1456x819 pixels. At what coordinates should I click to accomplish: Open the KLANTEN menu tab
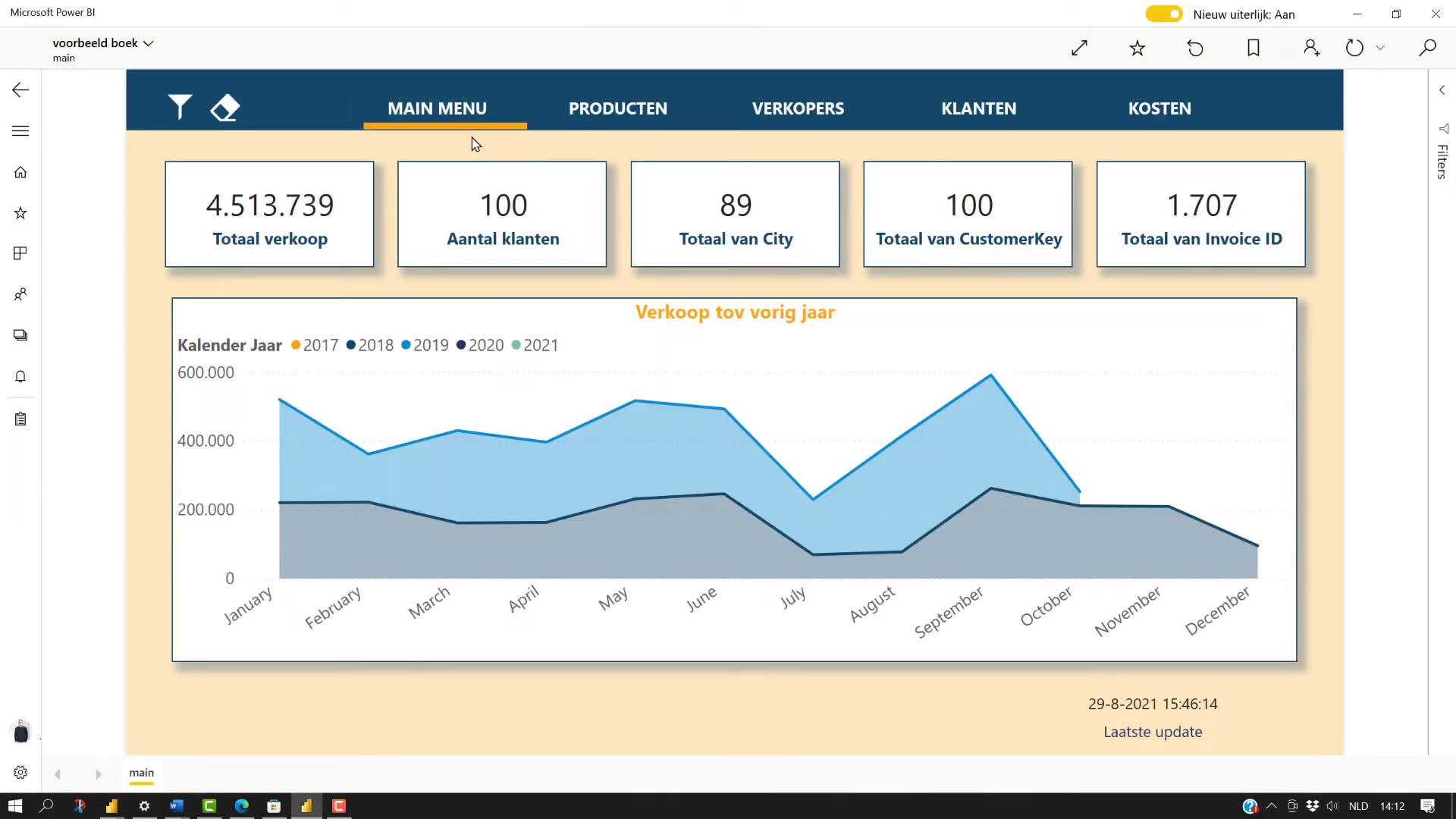pyautogui.click(x=978, y=108)
